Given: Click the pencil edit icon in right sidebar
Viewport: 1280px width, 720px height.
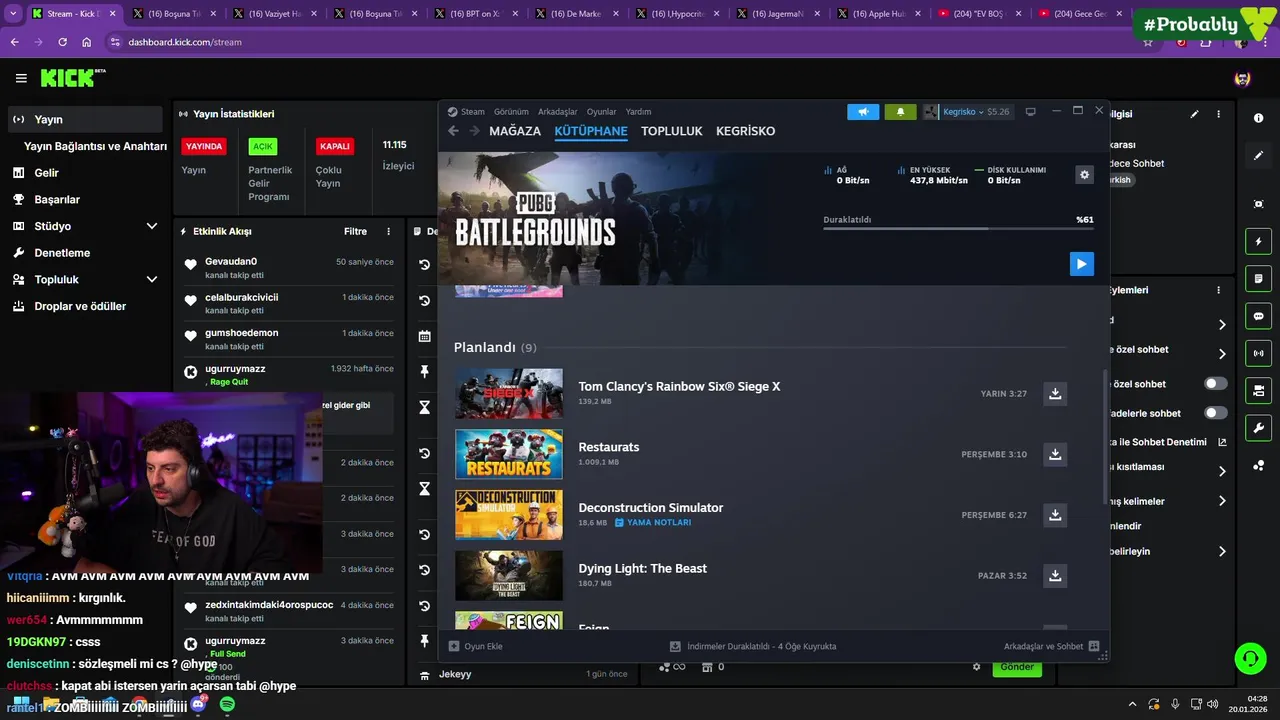Looking at the screenshot, I should [1258, 156].
